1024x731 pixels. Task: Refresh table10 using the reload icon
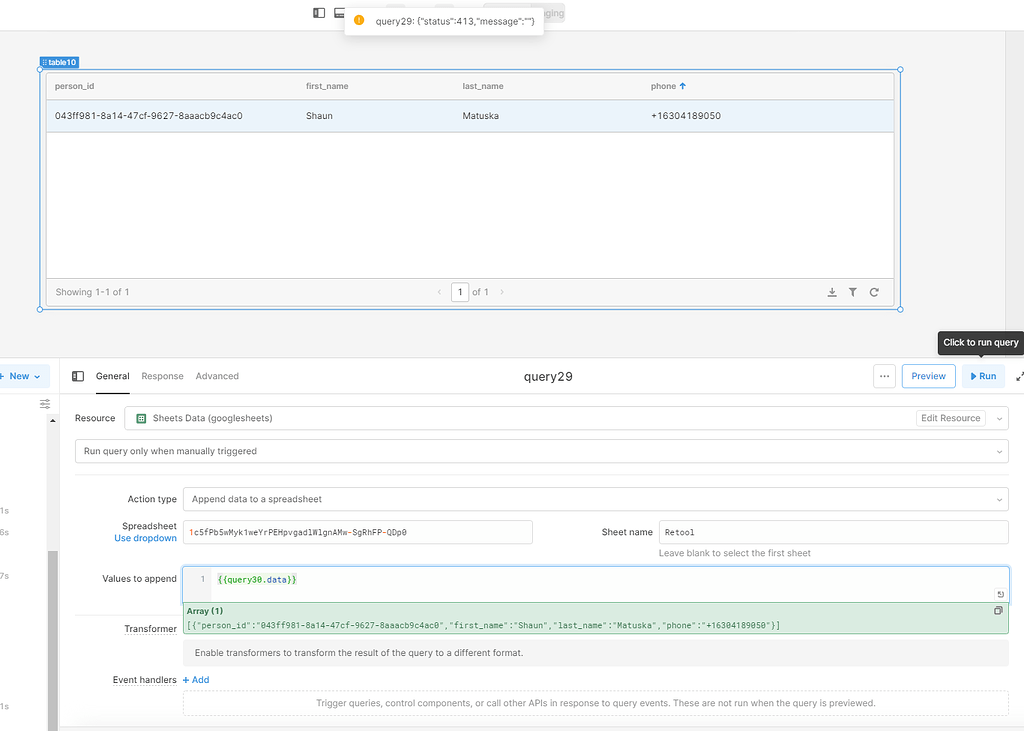[874, 292]
